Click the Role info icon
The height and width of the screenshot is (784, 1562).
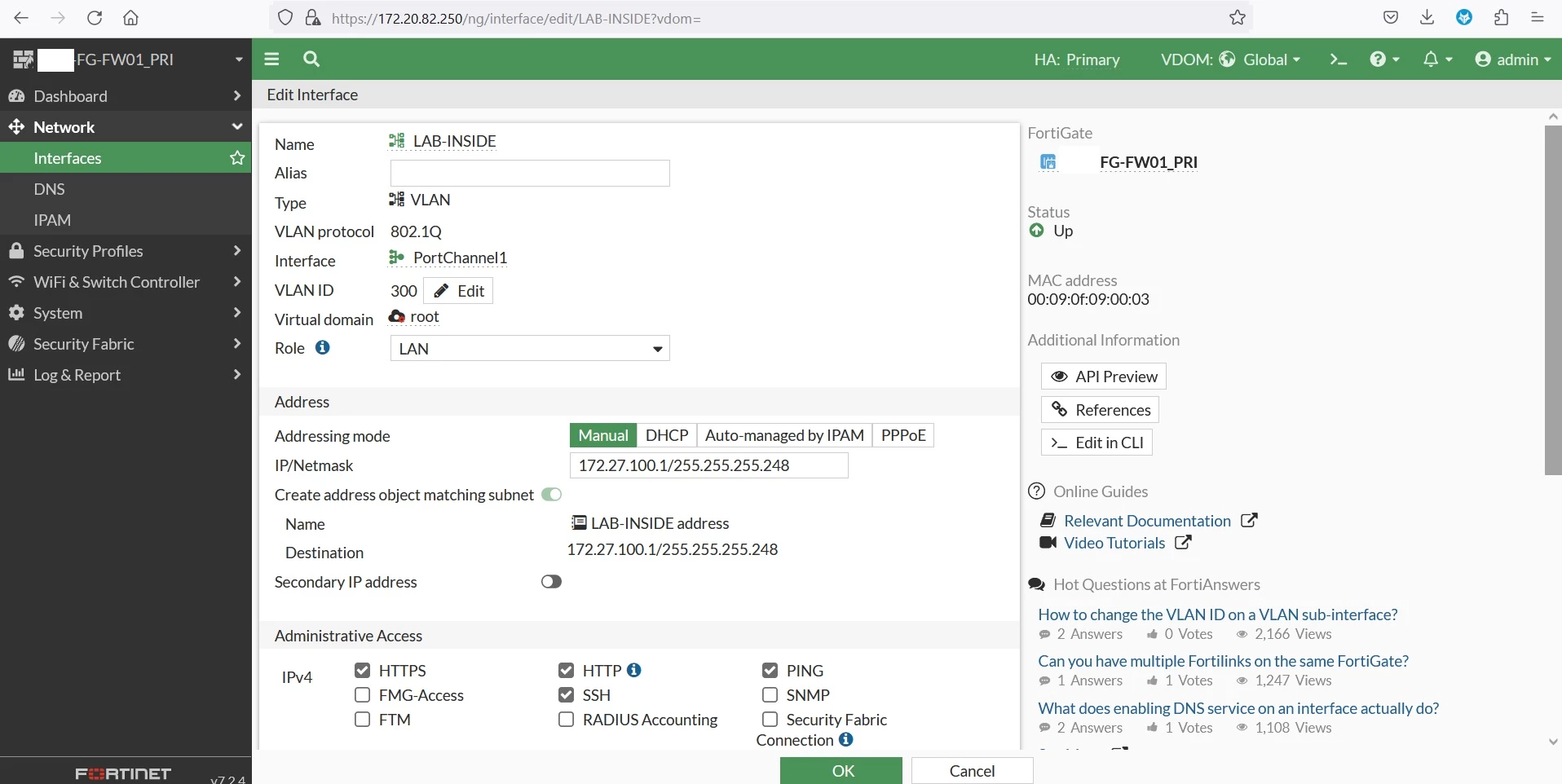323,347
